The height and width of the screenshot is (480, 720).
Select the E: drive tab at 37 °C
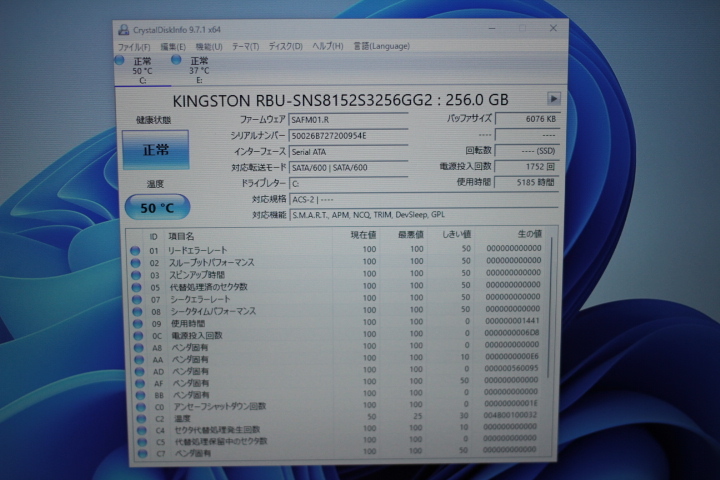(x=199, y=70)
